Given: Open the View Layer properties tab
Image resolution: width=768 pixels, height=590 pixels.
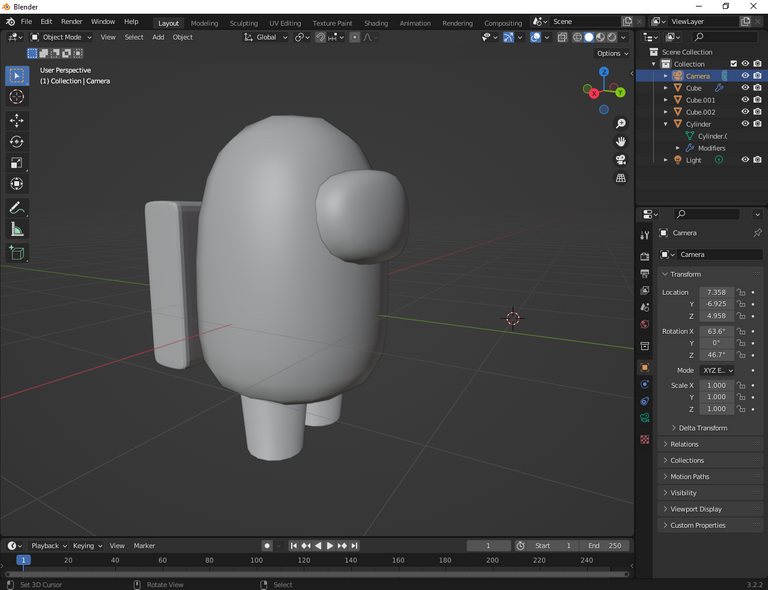Looking at the screenshot, I should pos(645,291).
